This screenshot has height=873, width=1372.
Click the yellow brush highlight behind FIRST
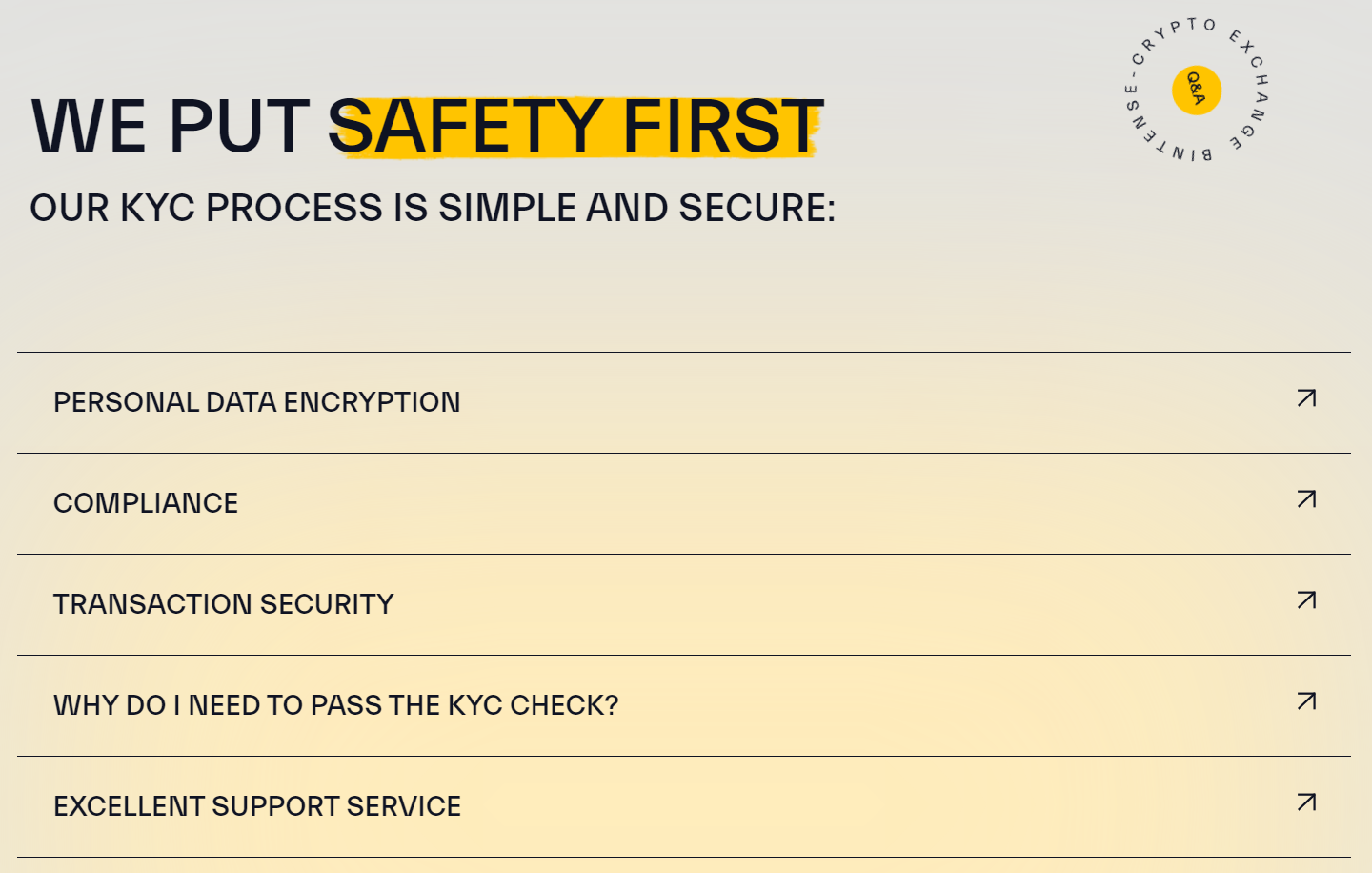point(723,126)
